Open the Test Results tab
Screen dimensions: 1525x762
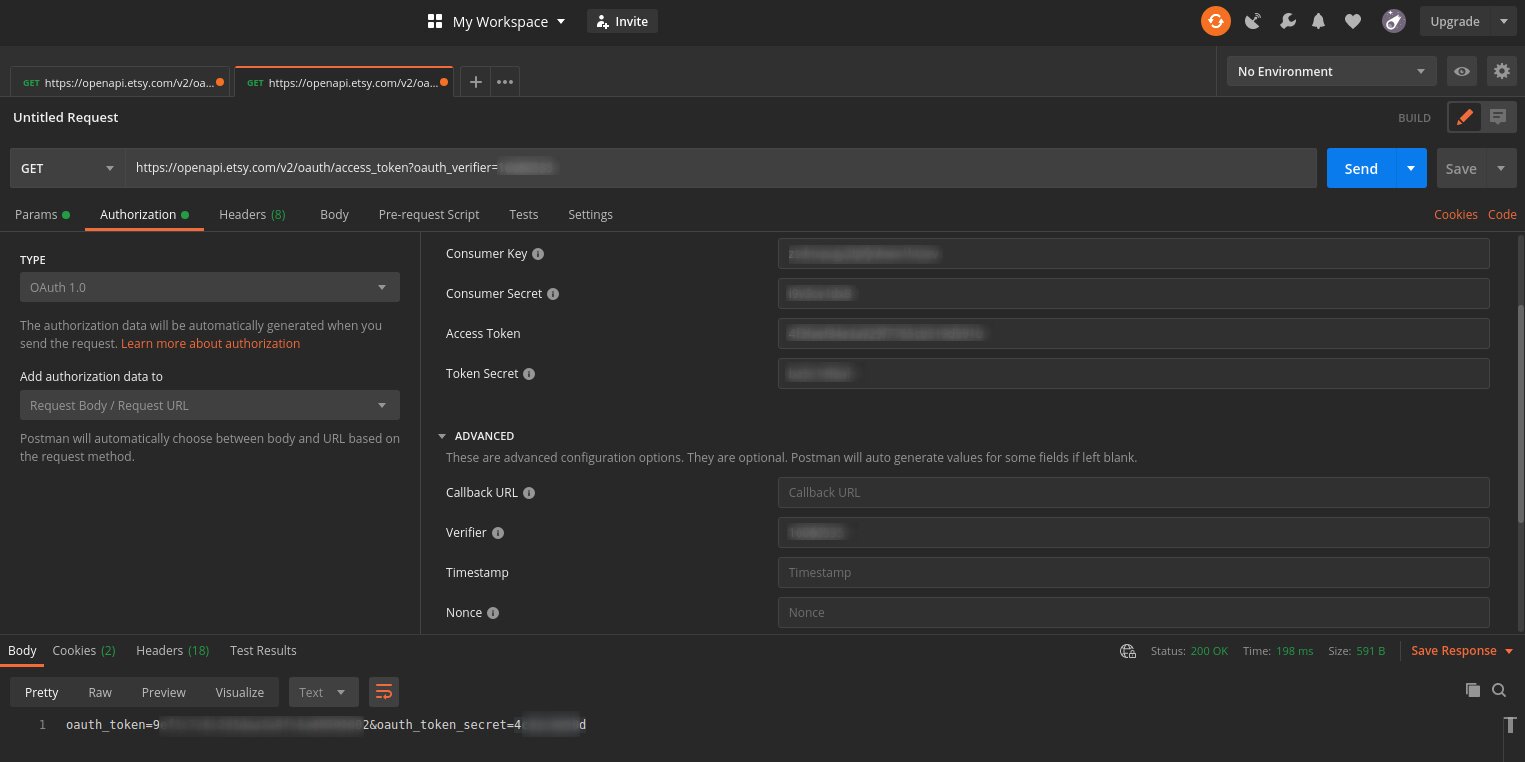(x=263, y=651)
